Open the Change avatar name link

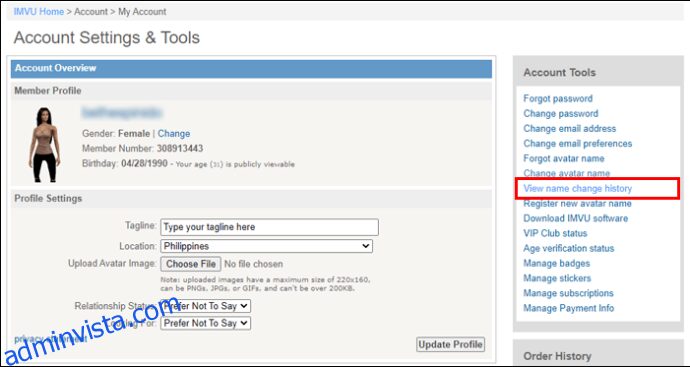pos(566,173)
